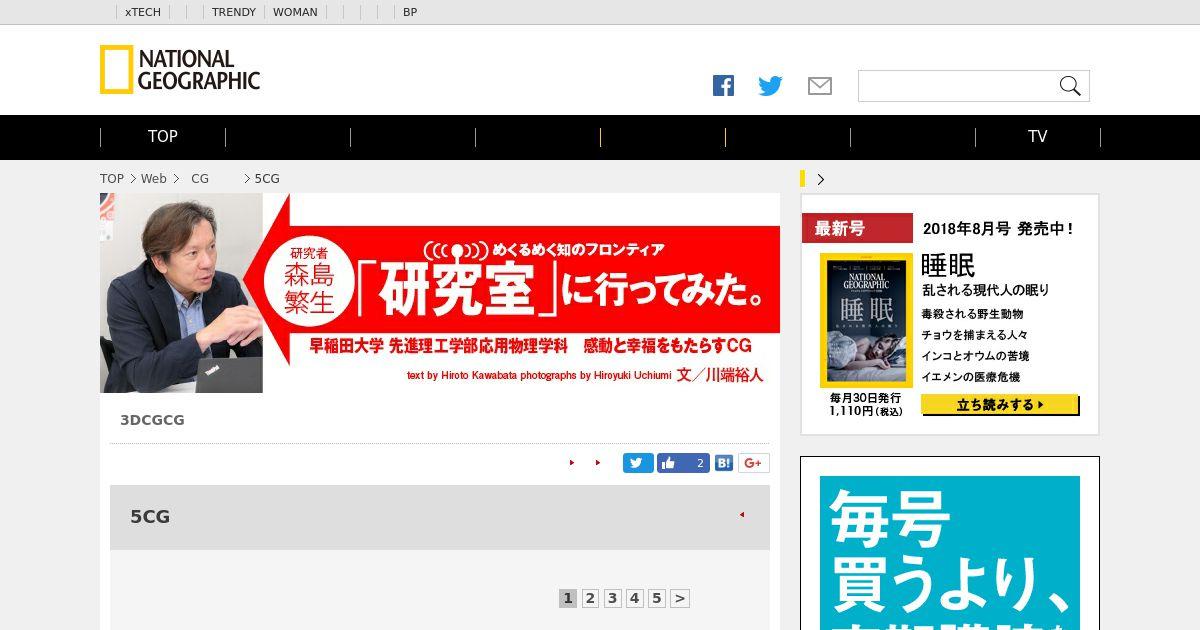Click the red arrow nearest the tweet button
Image resolution: width=1200 pixels, height=630 pixels.
[x=598, y=463]
